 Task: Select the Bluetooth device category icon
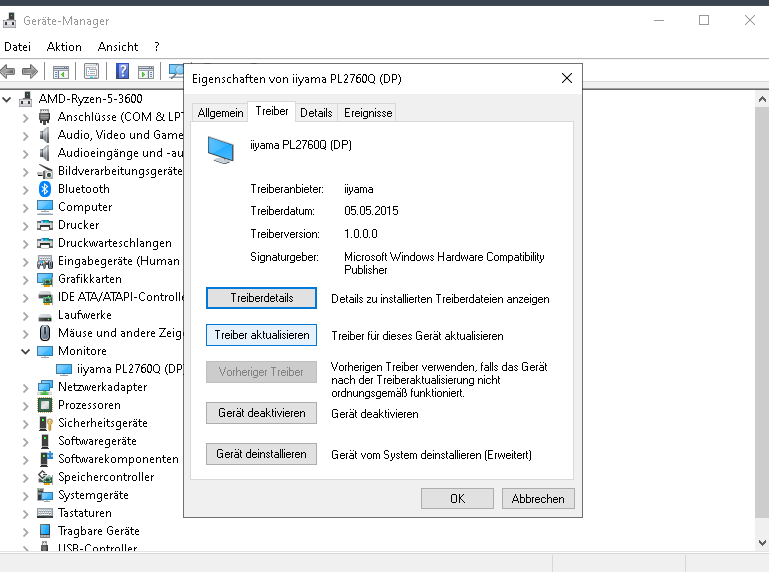45,189
